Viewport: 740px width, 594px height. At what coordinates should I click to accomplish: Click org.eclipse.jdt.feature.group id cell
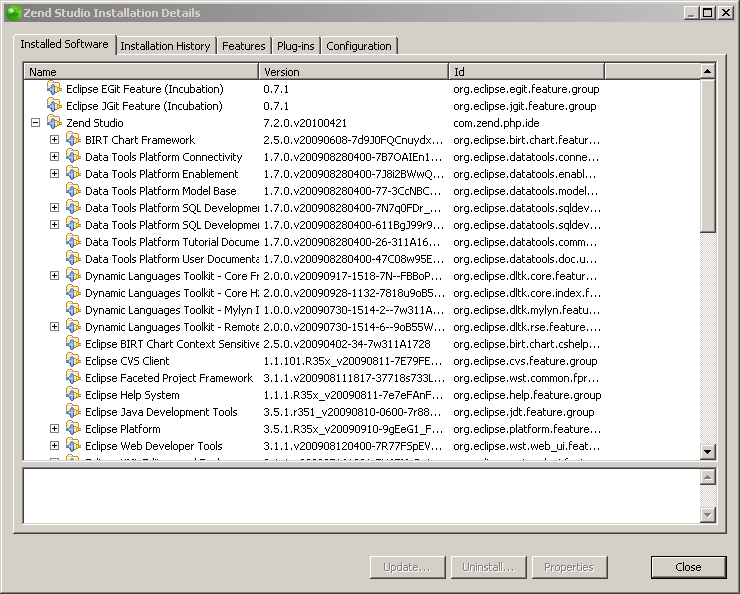(x=524, y=411)
